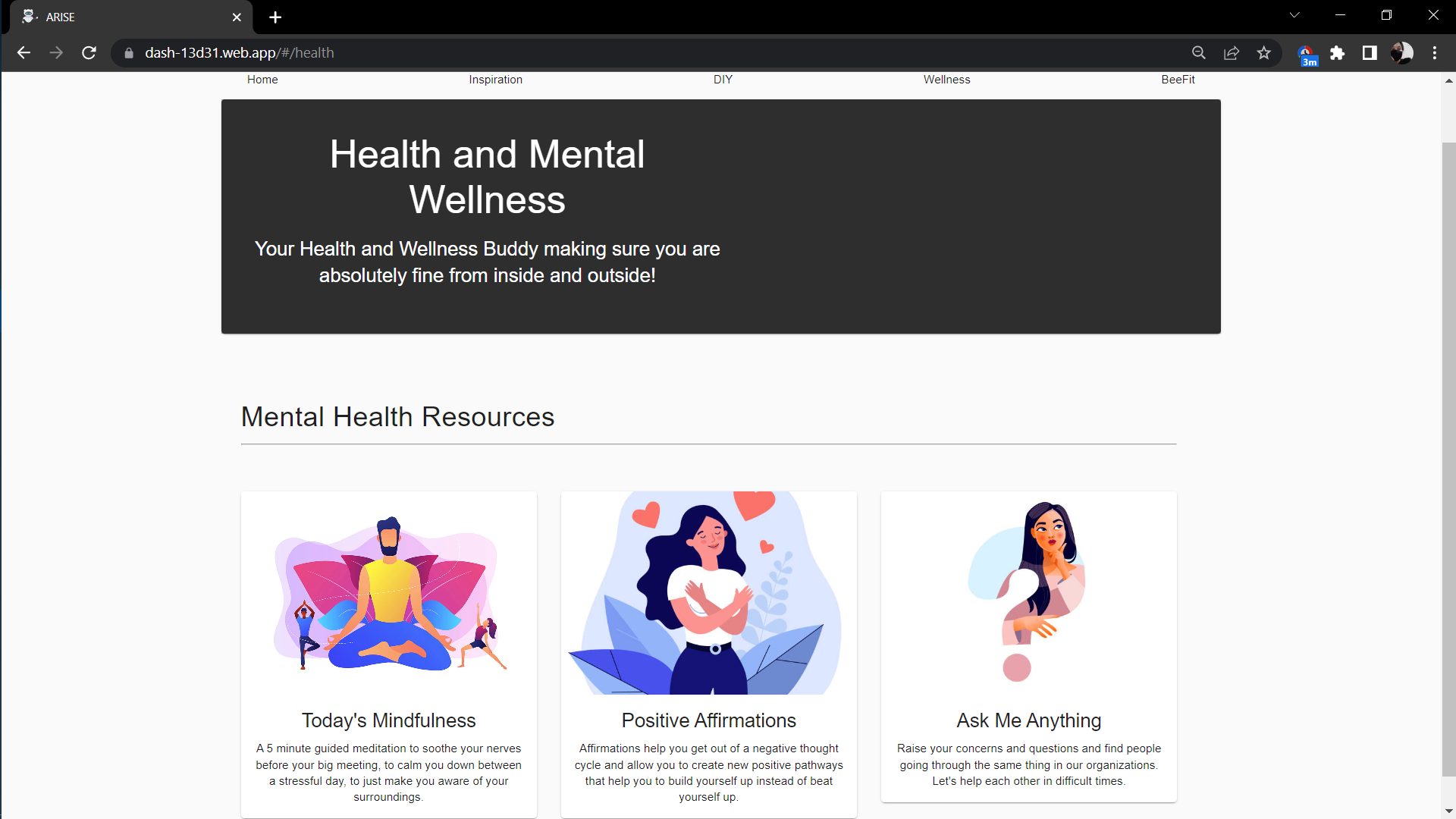
Task: Toggle the browser side panel icon
Action: tap(1370, 53)
